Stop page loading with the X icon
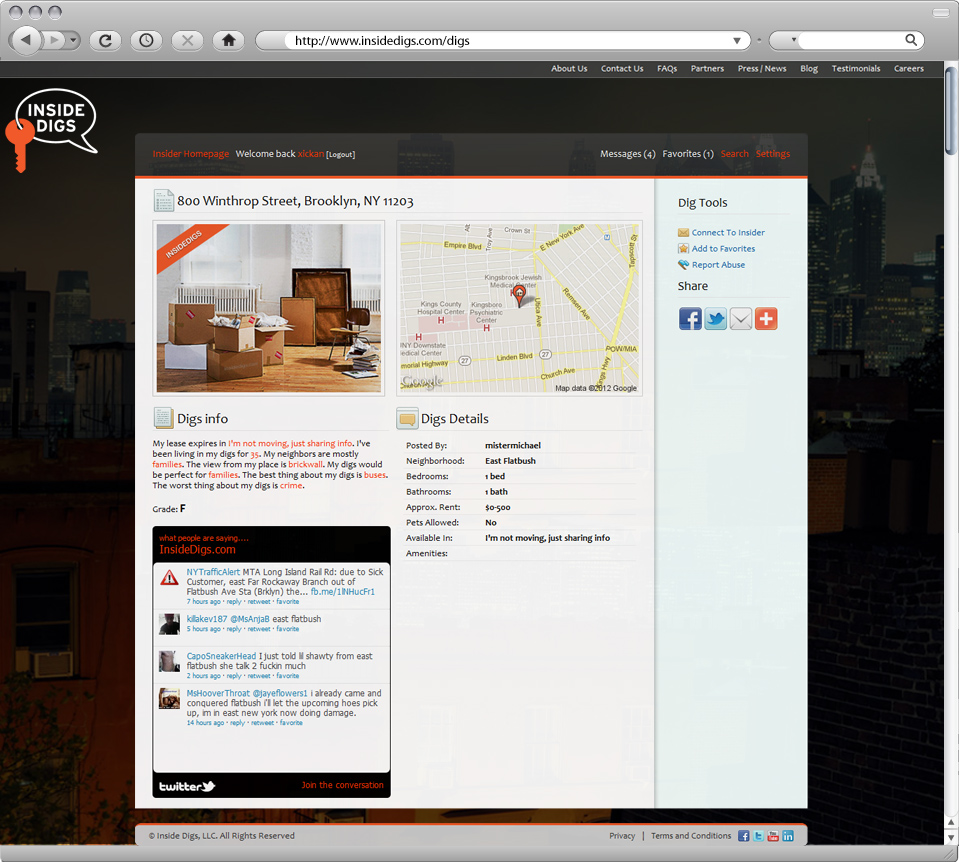959x862 pixels. pos(187,40)
